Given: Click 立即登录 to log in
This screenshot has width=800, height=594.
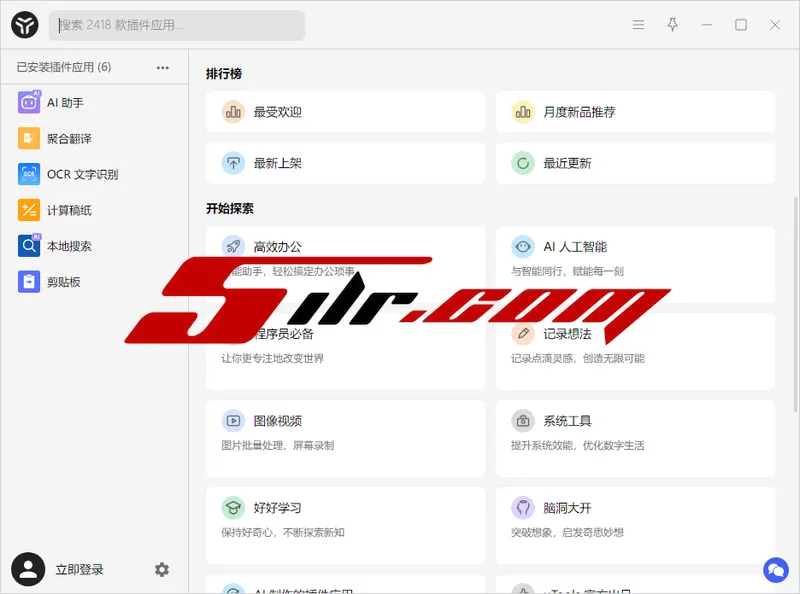Looking at the screenshot, I should (80, 570).
